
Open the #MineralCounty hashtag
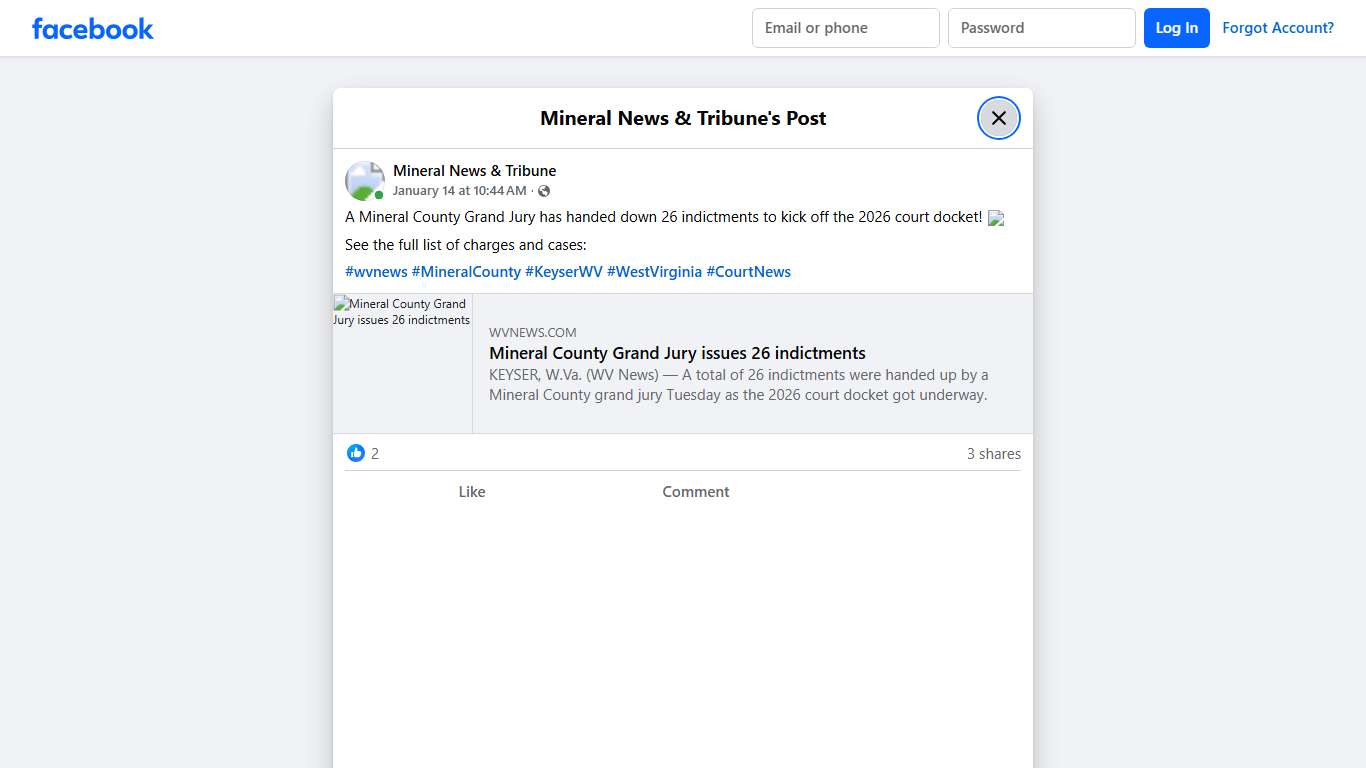(x=467, y=271)
